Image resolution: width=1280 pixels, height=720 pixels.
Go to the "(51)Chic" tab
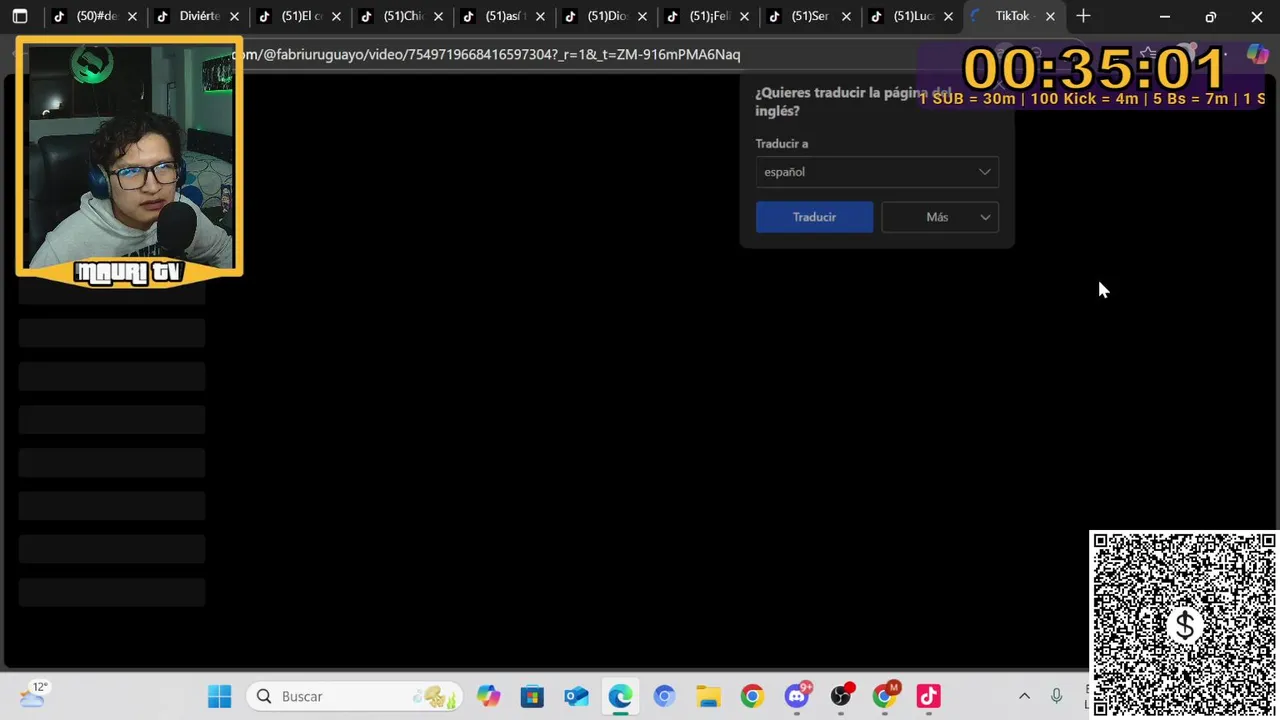403,16
